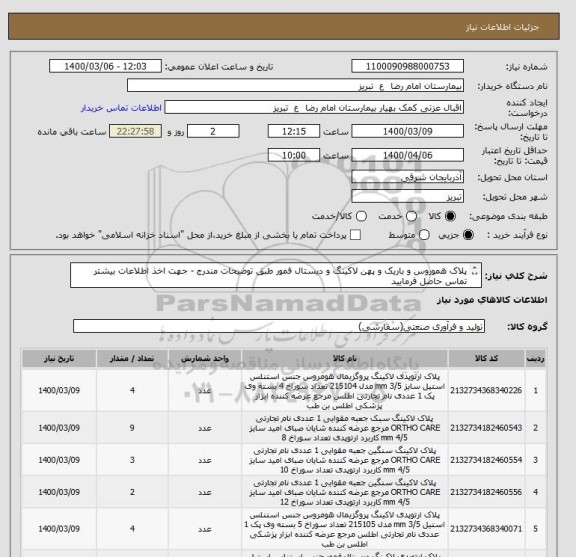Image resolution: width=576 pixels, height=557 pixels.
Task: Click the تعداد / مقدار column header
Action: (132, 359)
